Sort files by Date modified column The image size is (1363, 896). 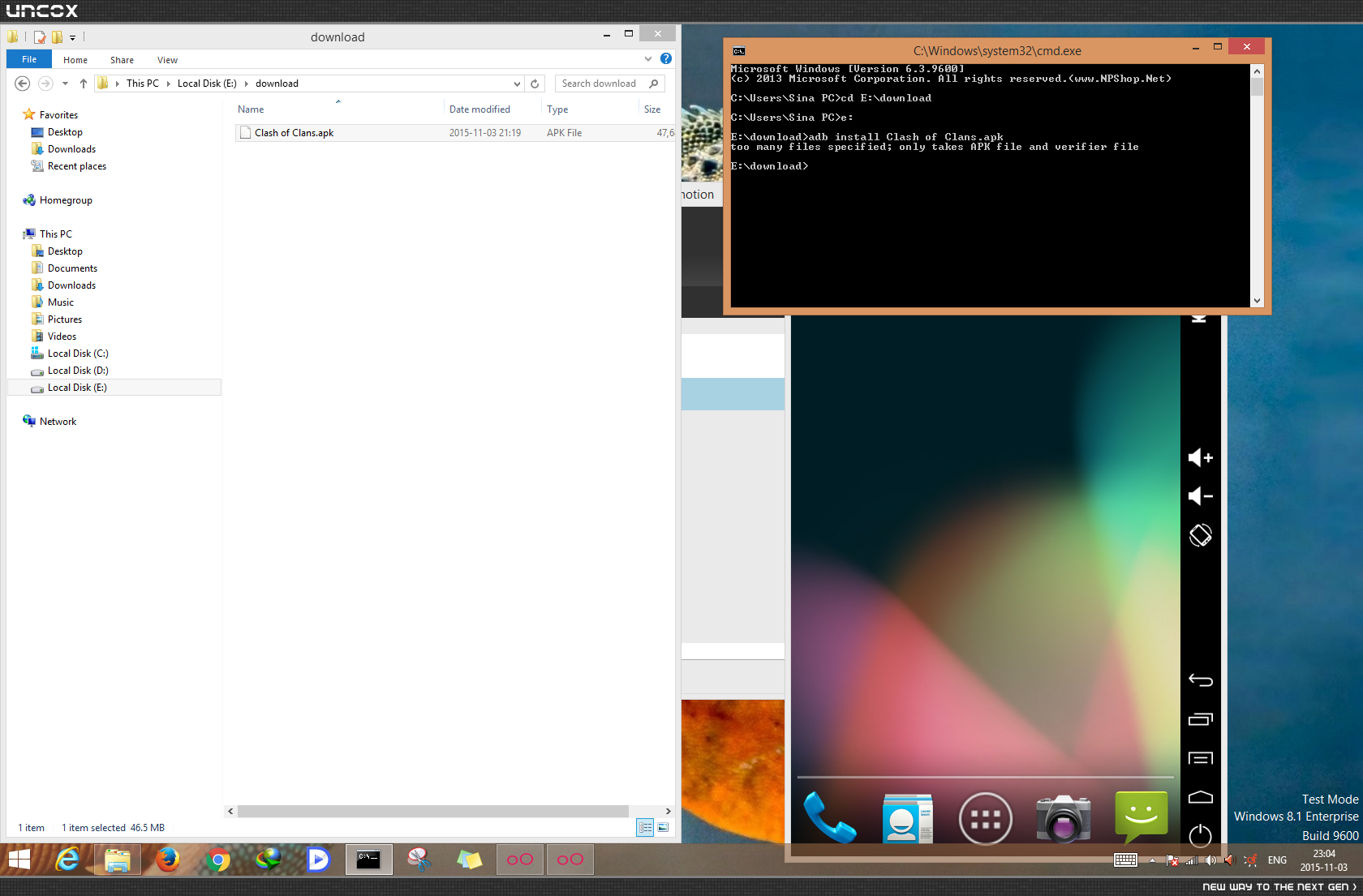[479, 109]
